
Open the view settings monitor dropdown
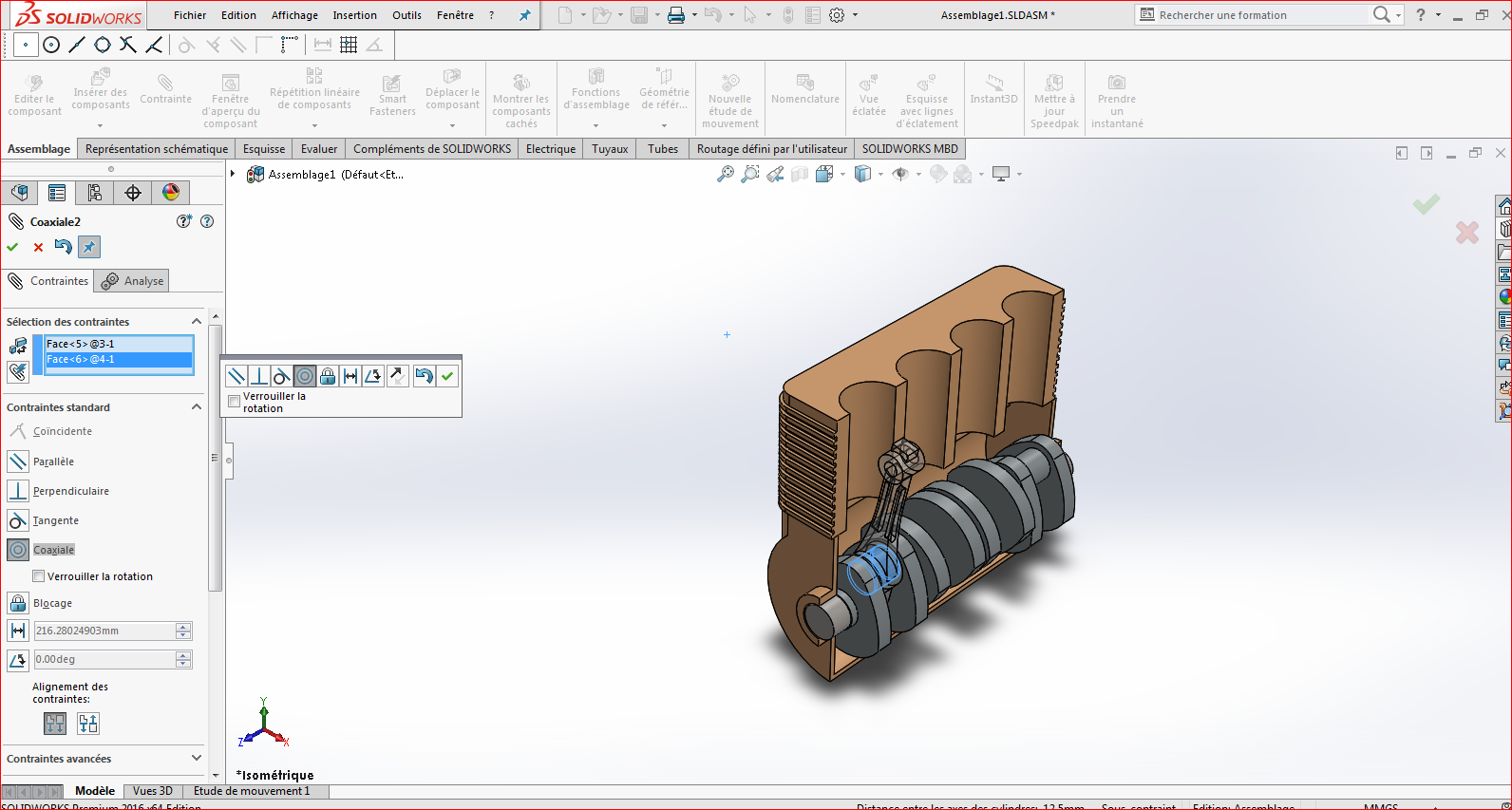point(1019,174)
